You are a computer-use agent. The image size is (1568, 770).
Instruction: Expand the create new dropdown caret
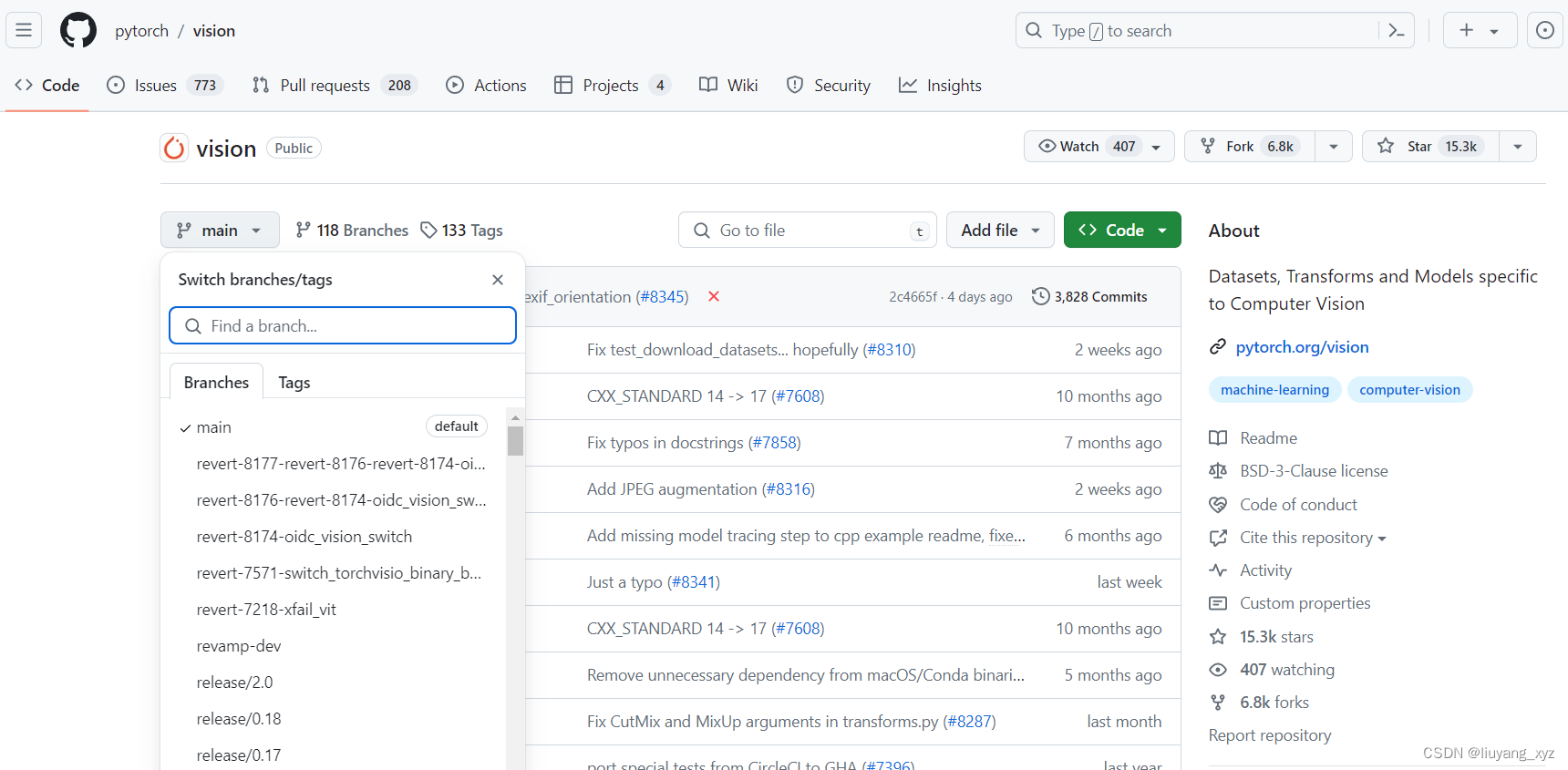click(x=1494, y=31)
